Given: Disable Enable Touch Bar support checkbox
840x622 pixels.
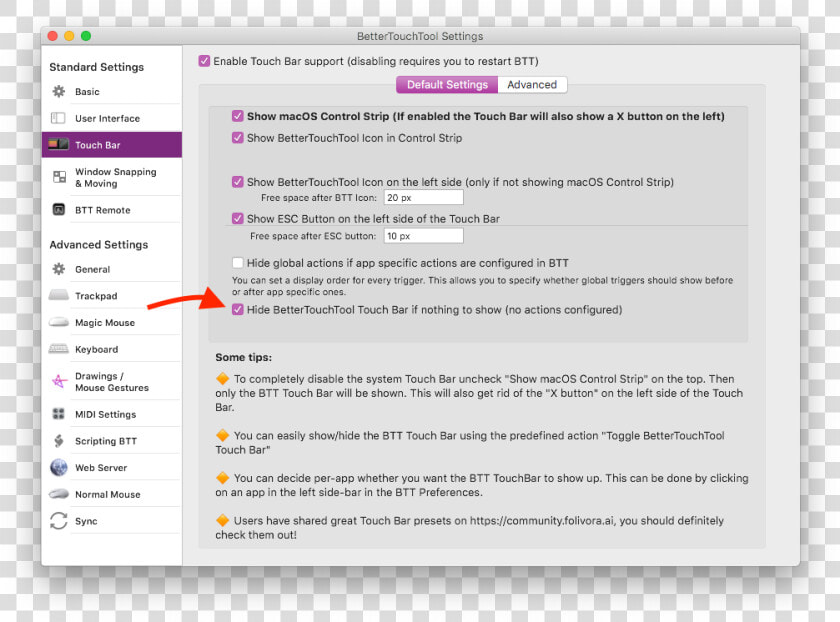Looking at the screenshot, I should tap(204, 61).
